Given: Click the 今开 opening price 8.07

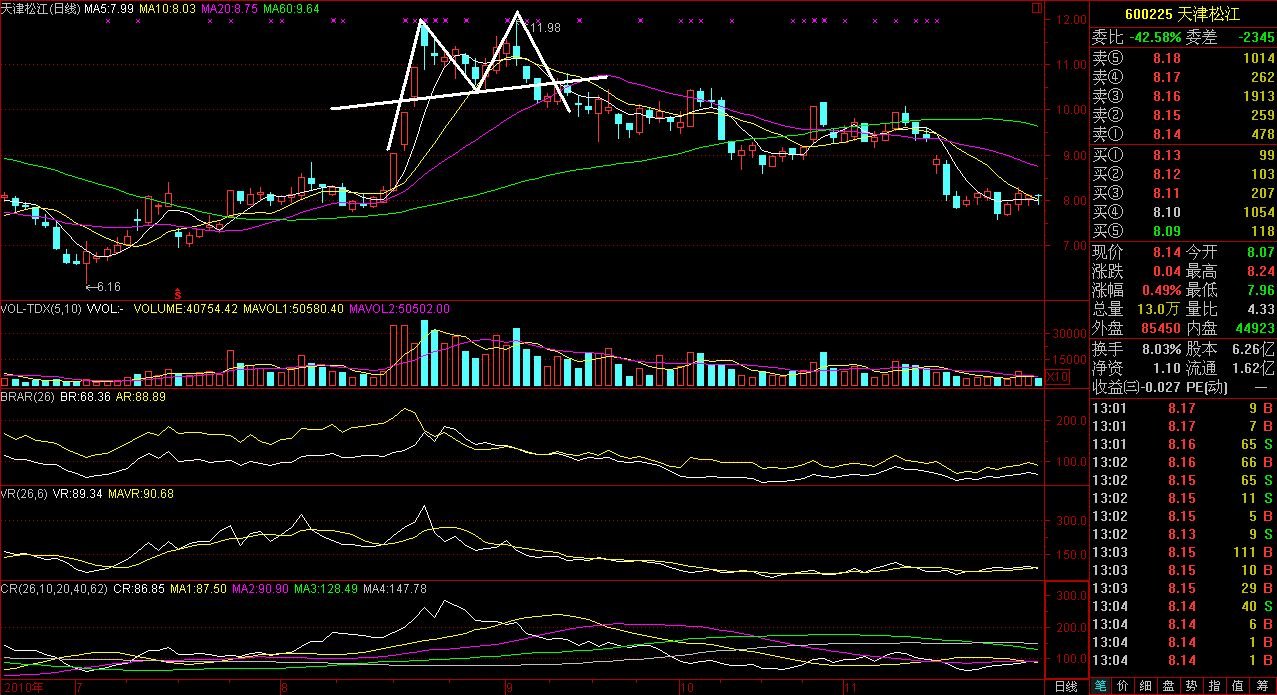Looking at the screenshot, I should point(1260,252).
